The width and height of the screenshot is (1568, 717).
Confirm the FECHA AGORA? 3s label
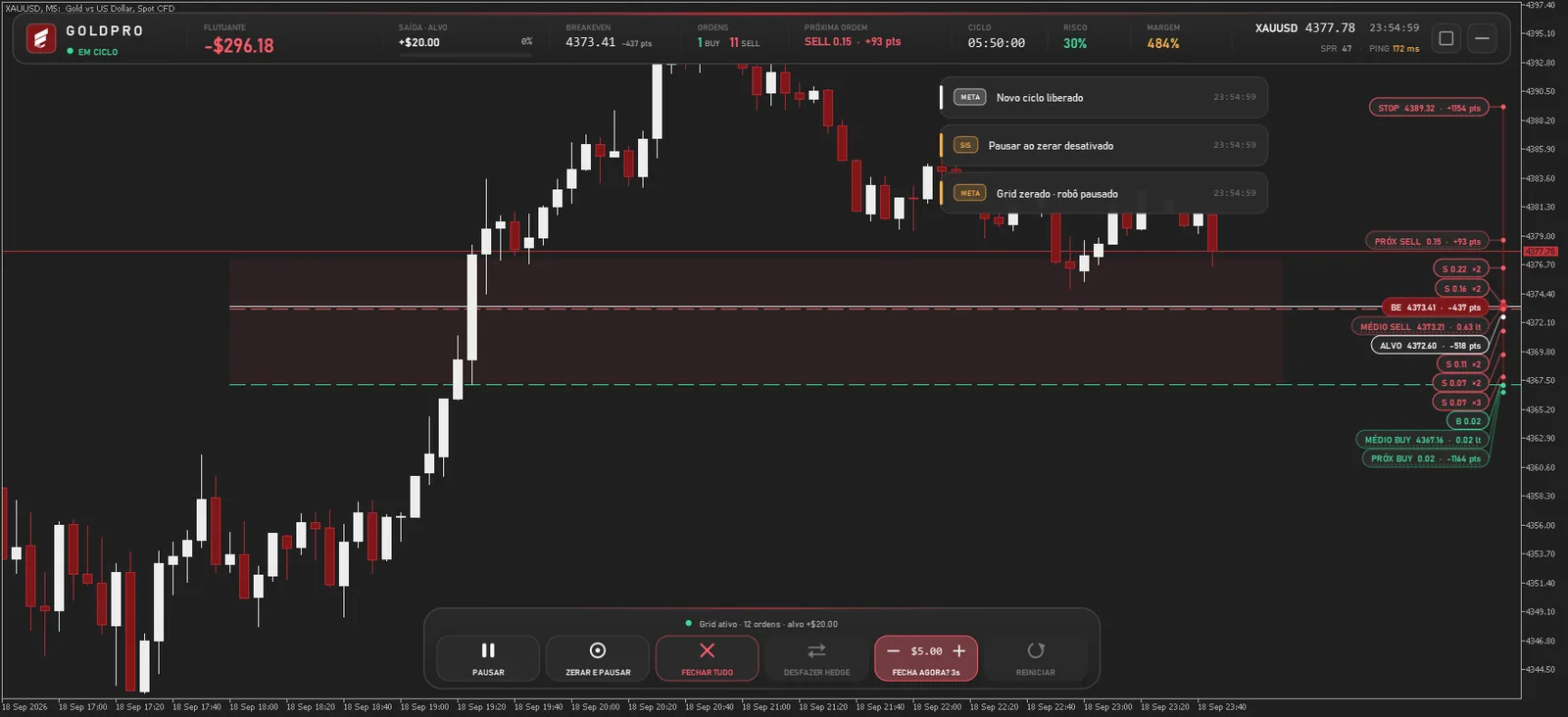click(x=926, y=673)
